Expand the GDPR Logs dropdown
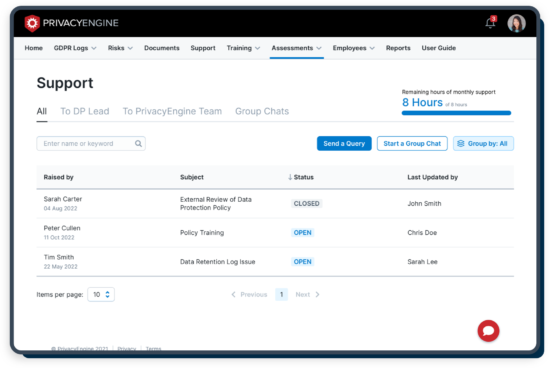This screenshot has height=368, width=550. coord(75,48)
